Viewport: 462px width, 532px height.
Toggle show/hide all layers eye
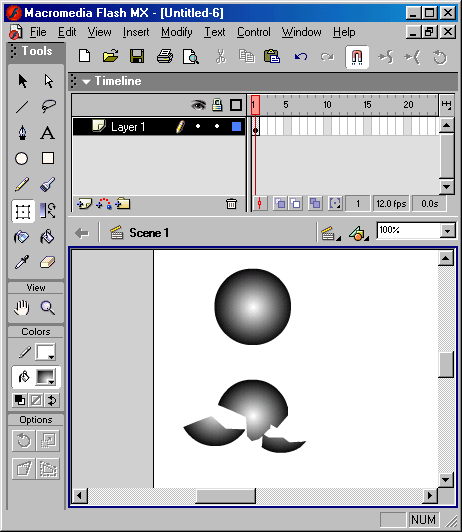(x=198, y=105)
